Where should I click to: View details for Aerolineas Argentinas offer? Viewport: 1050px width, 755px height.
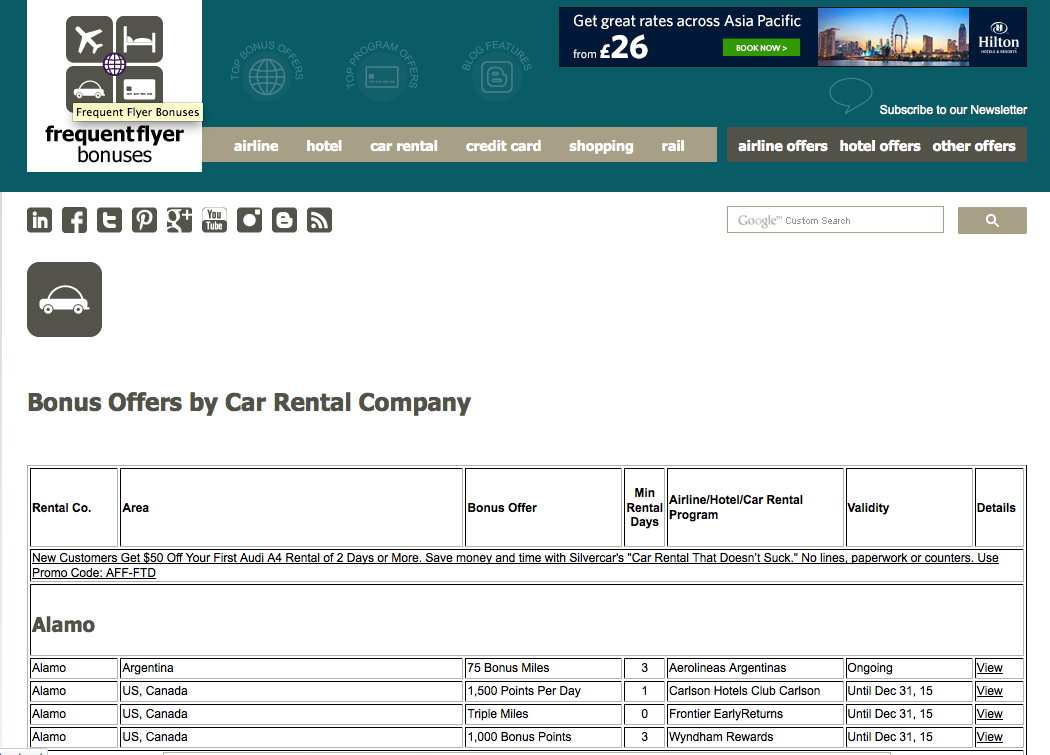coord(989,668)
